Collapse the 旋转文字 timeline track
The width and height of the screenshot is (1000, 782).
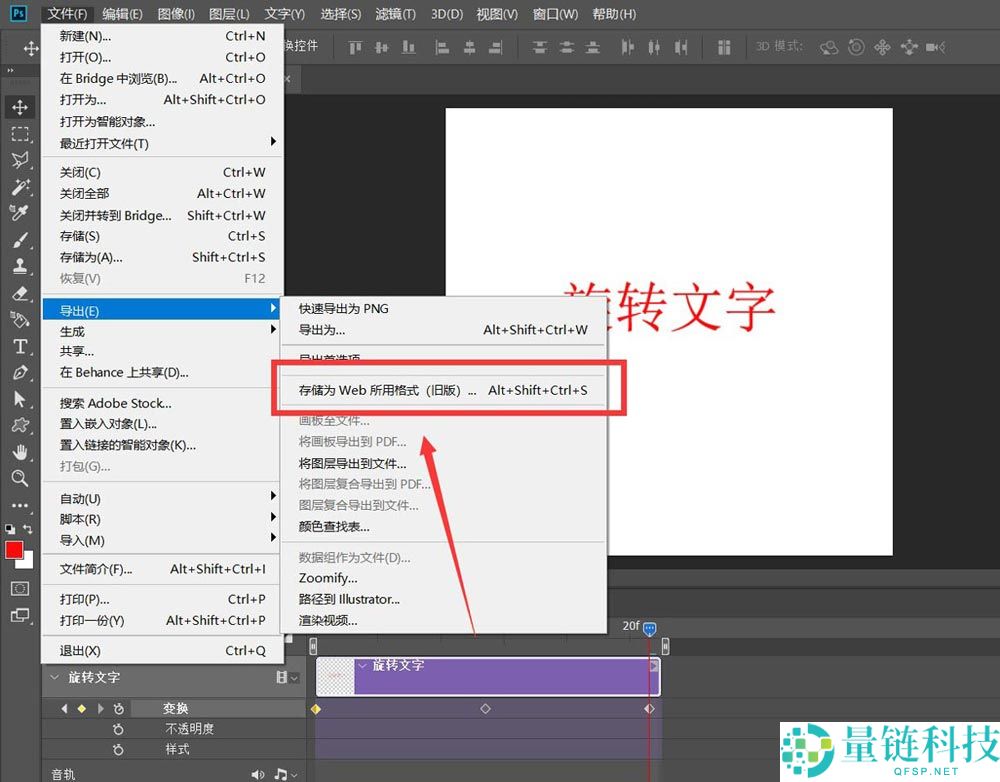(55, 678)
